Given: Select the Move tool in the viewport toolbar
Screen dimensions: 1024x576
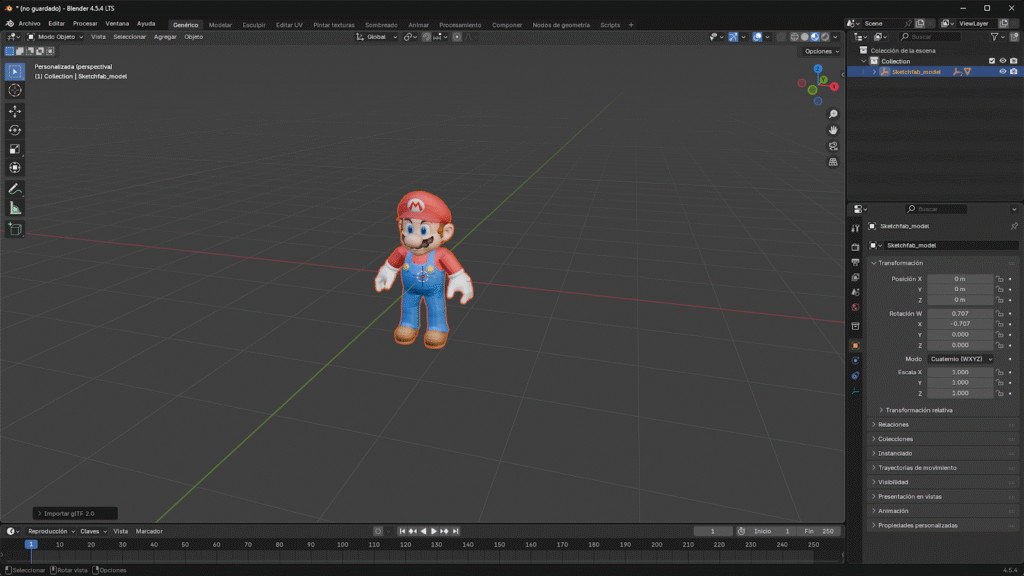Looking at the screenshot, I should [15, 111].
